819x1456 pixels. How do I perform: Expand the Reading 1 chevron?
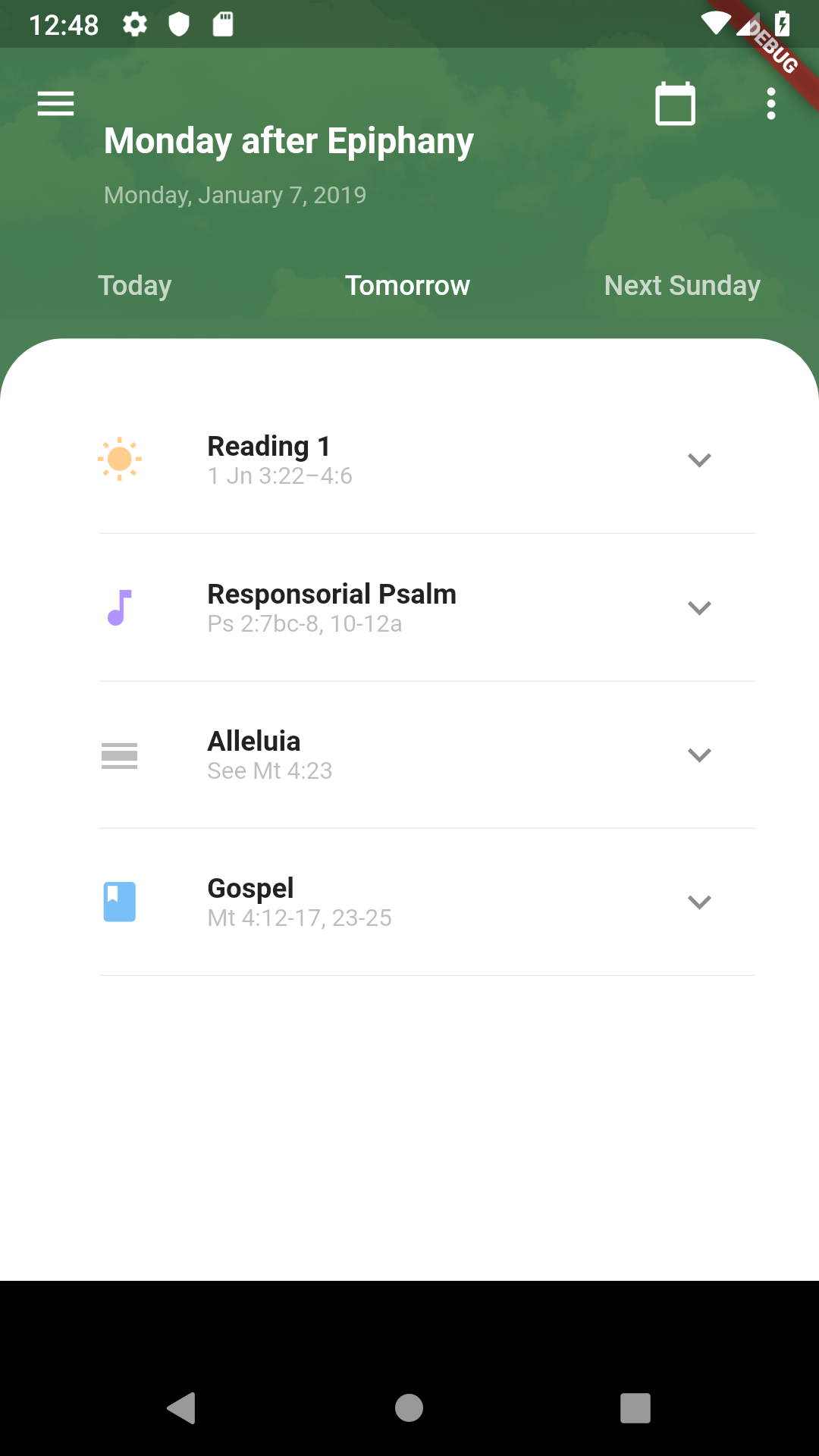[699, 460]
